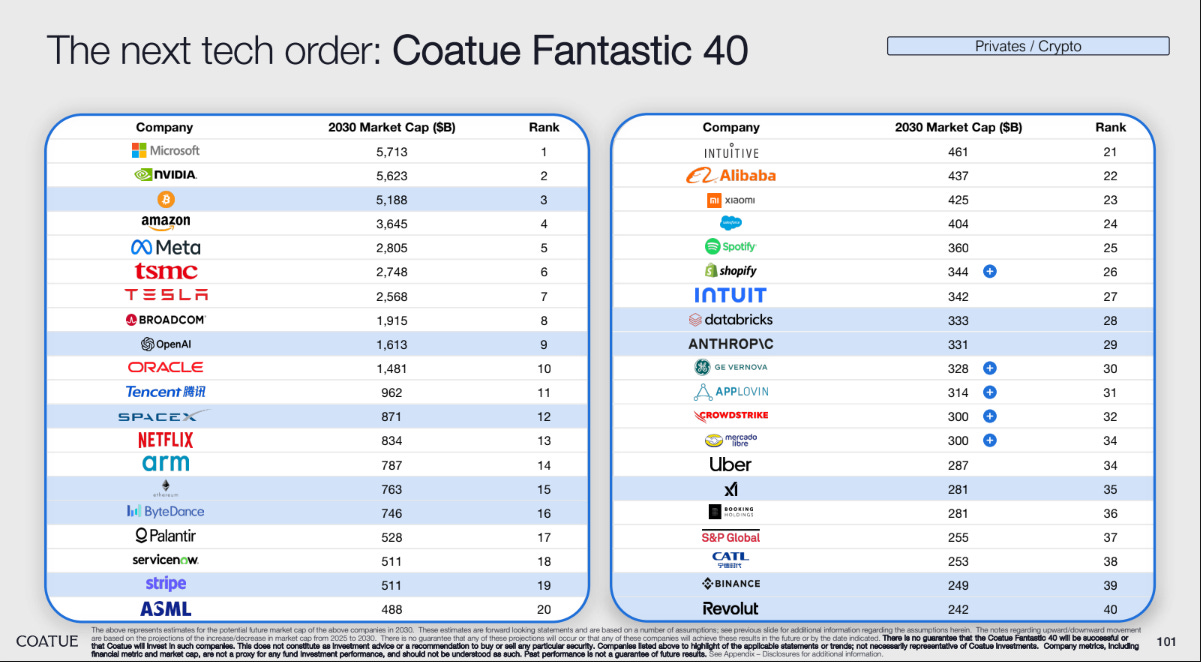The height and width of the screenshot is (662, 1201).
Task: Click the red Oracle logo
Action: tap(165, 367)
